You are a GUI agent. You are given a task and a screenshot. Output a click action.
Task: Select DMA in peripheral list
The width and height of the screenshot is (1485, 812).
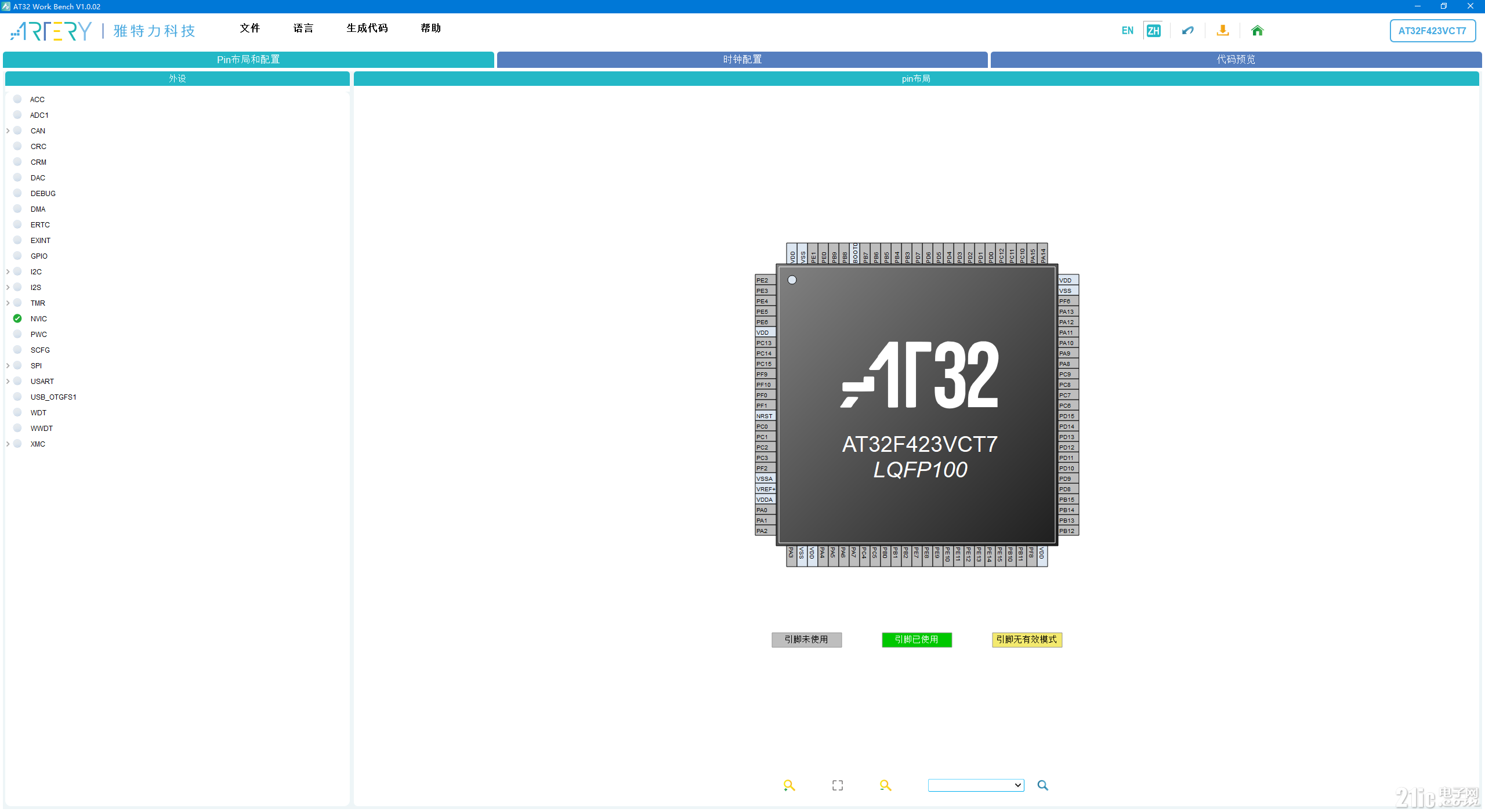point(38,209)
